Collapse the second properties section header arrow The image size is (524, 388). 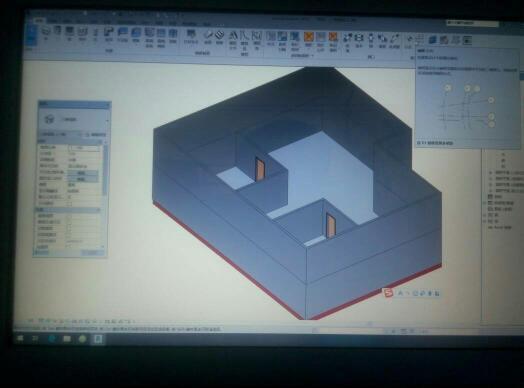click(x=99, y=210)
